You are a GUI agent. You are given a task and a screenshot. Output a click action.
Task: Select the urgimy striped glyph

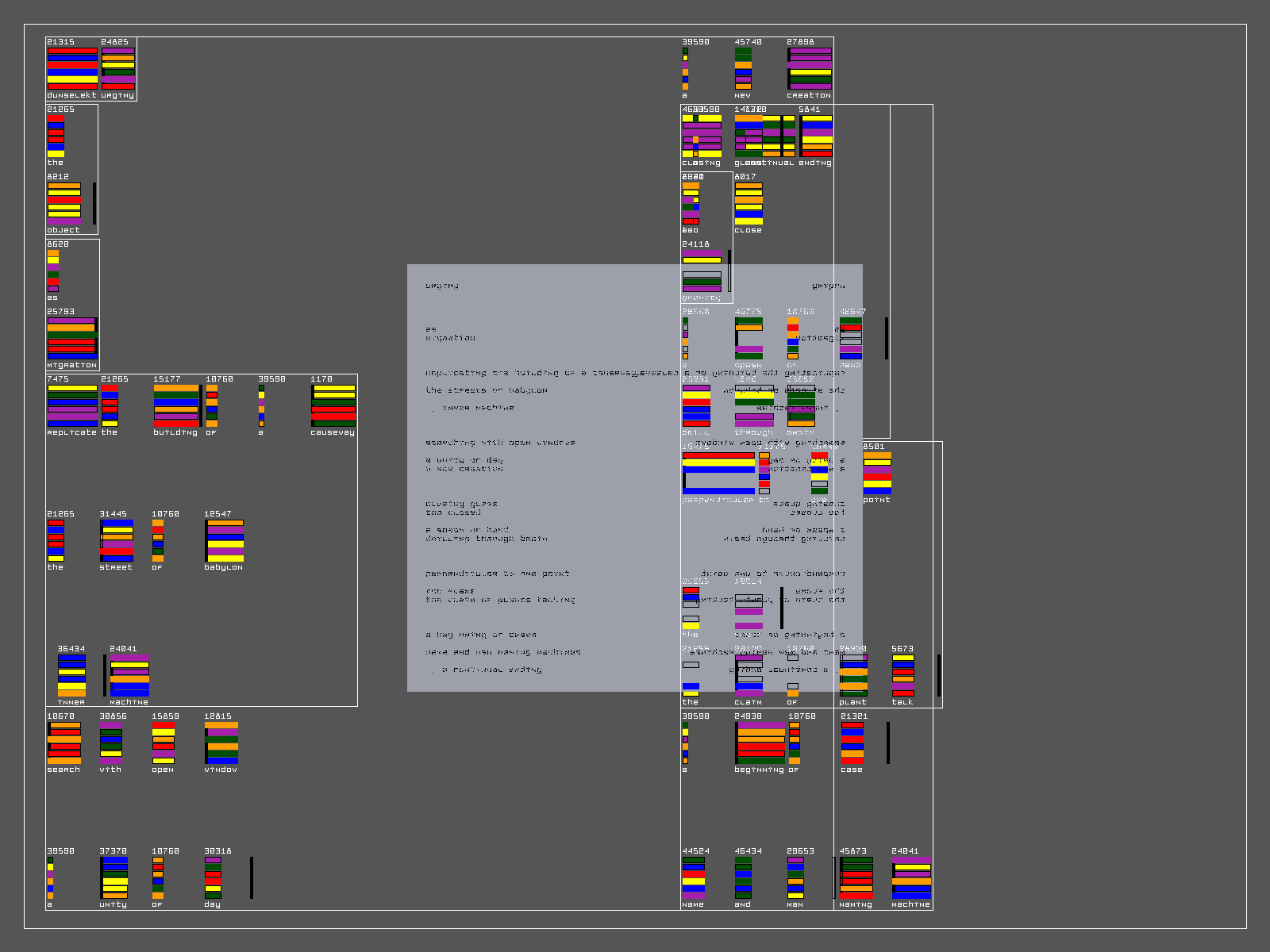[118, 68]
